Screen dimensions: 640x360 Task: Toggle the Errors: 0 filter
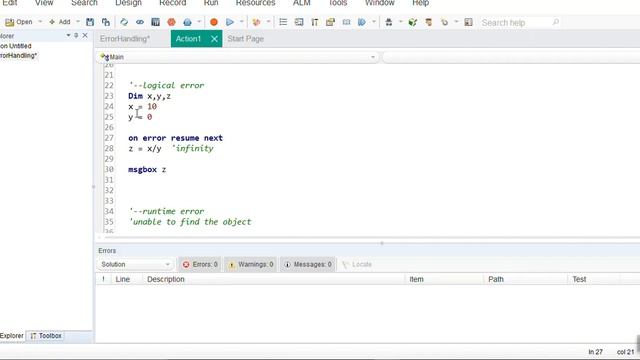[200, 264]
